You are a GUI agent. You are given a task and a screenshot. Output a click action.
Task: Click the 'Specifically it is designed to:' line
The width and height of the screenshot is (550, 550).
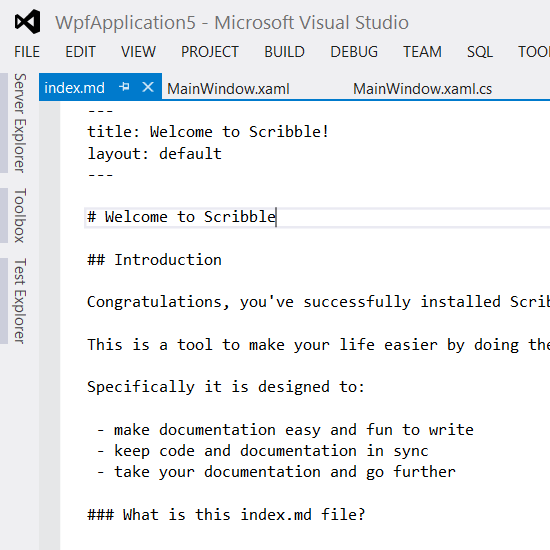[x=226, y=387]
